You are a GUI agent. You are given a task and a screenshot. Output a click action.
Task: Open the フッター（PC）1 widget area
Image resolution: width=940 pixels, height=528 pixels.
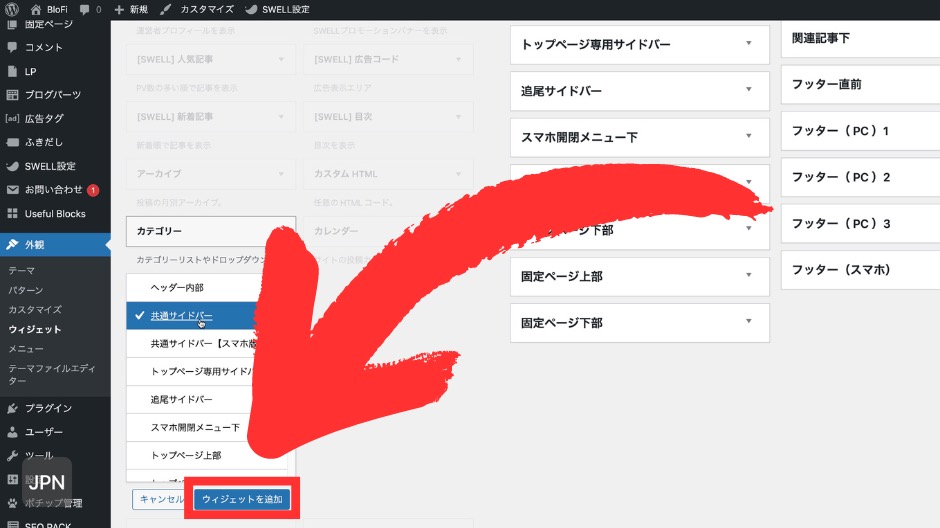(x=860, y=131)
